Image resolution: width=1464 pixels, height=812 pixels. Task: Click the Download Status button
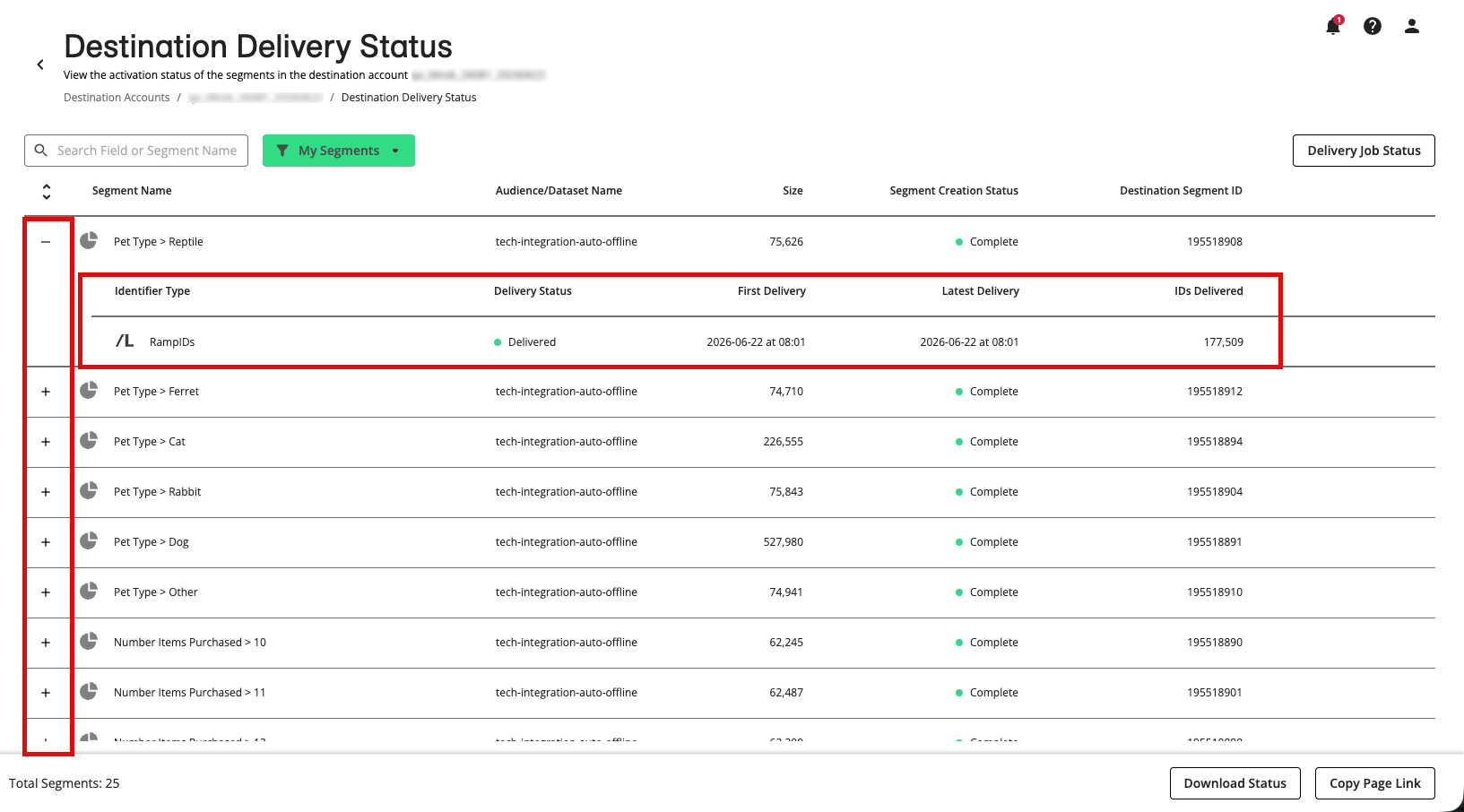tap(1234, 783)
